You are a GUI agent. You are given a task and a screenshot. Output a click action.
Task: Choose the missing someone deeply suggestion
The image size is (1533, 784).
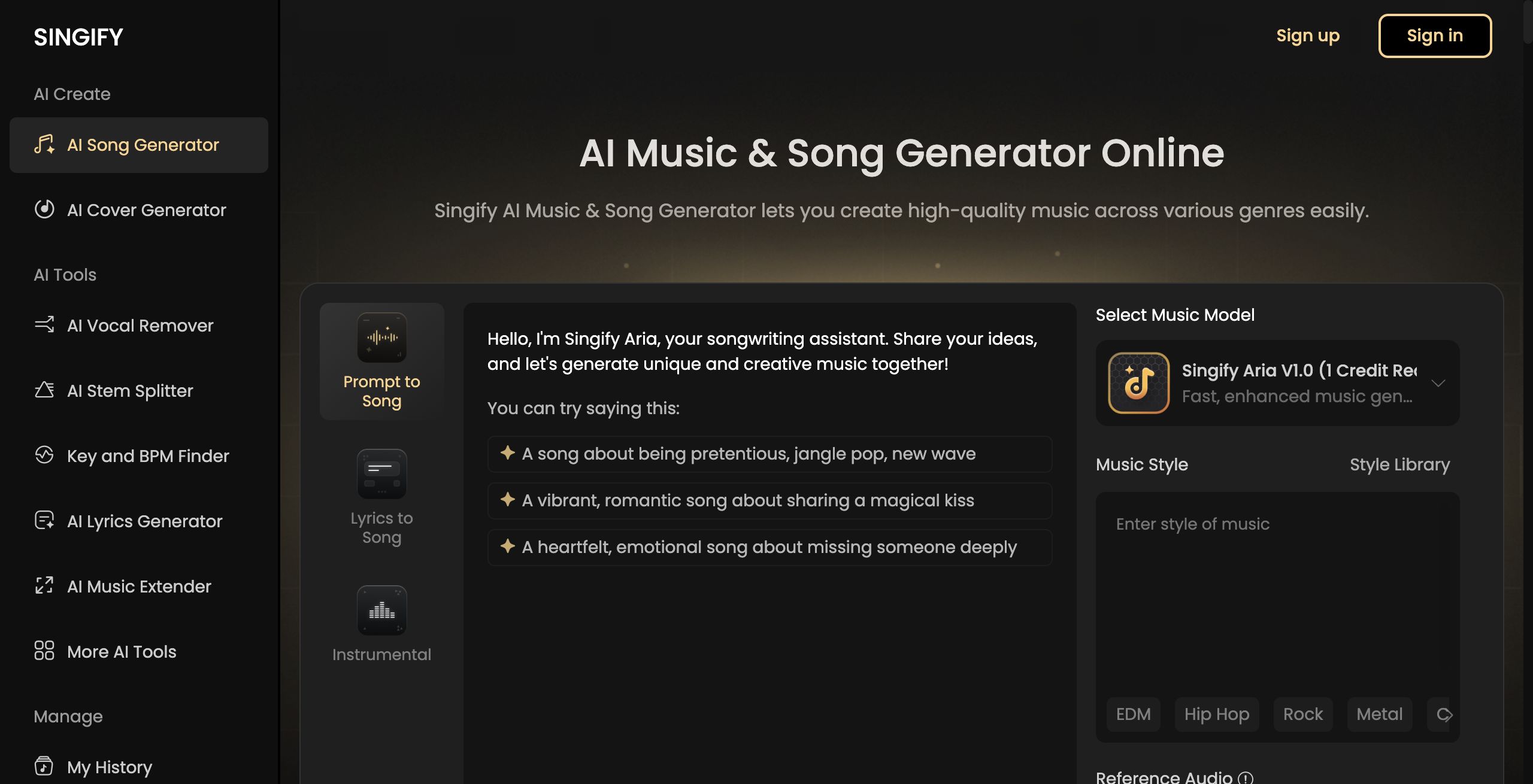point(769,548)
